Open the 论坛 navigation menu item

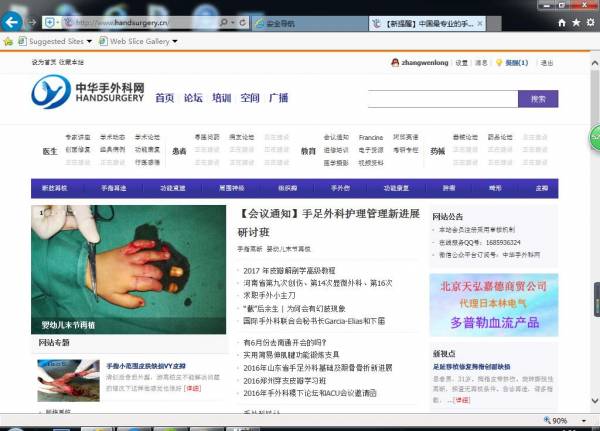pos(193,98)
